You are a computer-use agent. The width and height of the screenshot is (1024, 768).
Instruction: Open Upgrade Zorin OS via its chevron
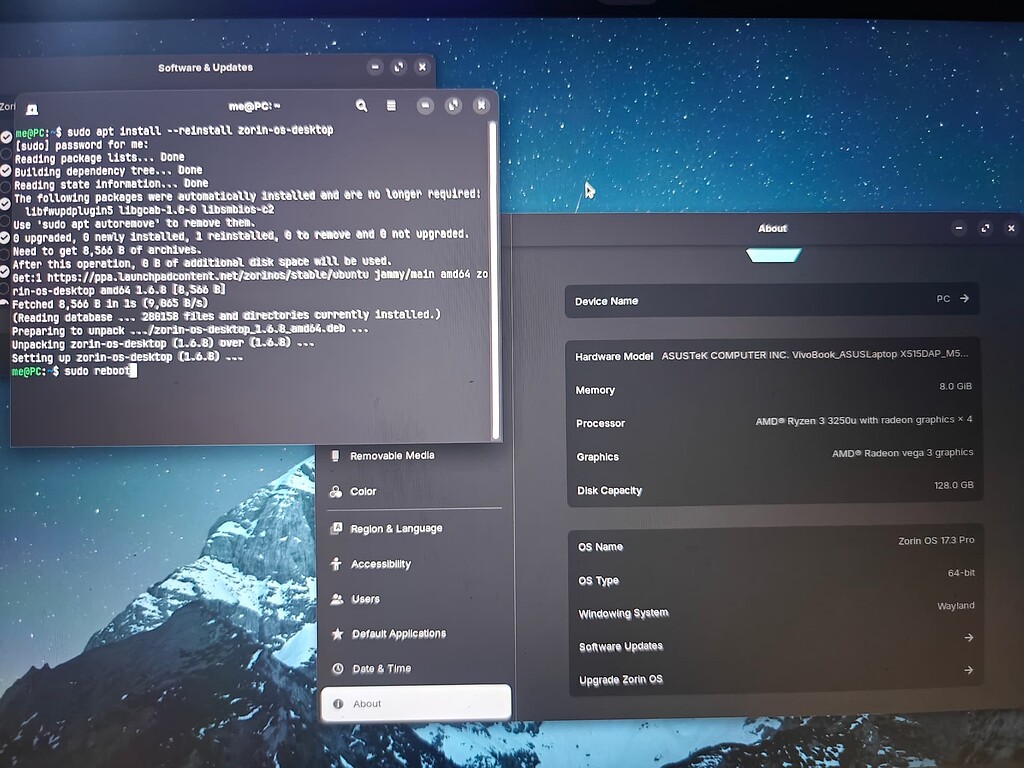[x=966, y=670]
